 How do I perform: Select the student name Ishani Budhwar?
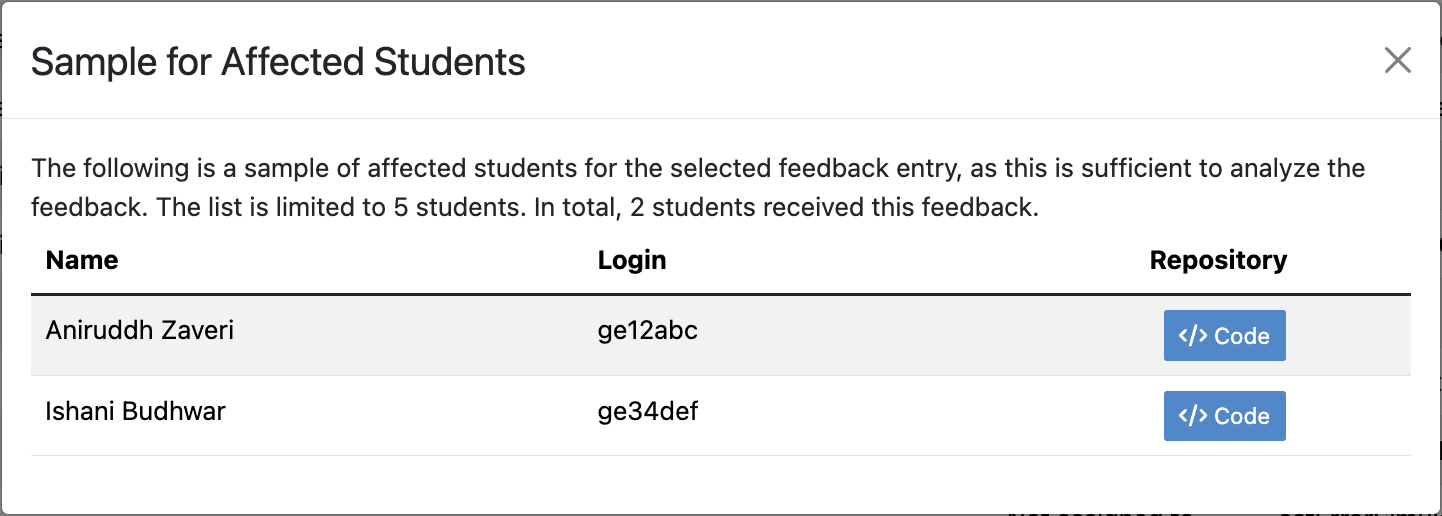(x=136, y=410)
